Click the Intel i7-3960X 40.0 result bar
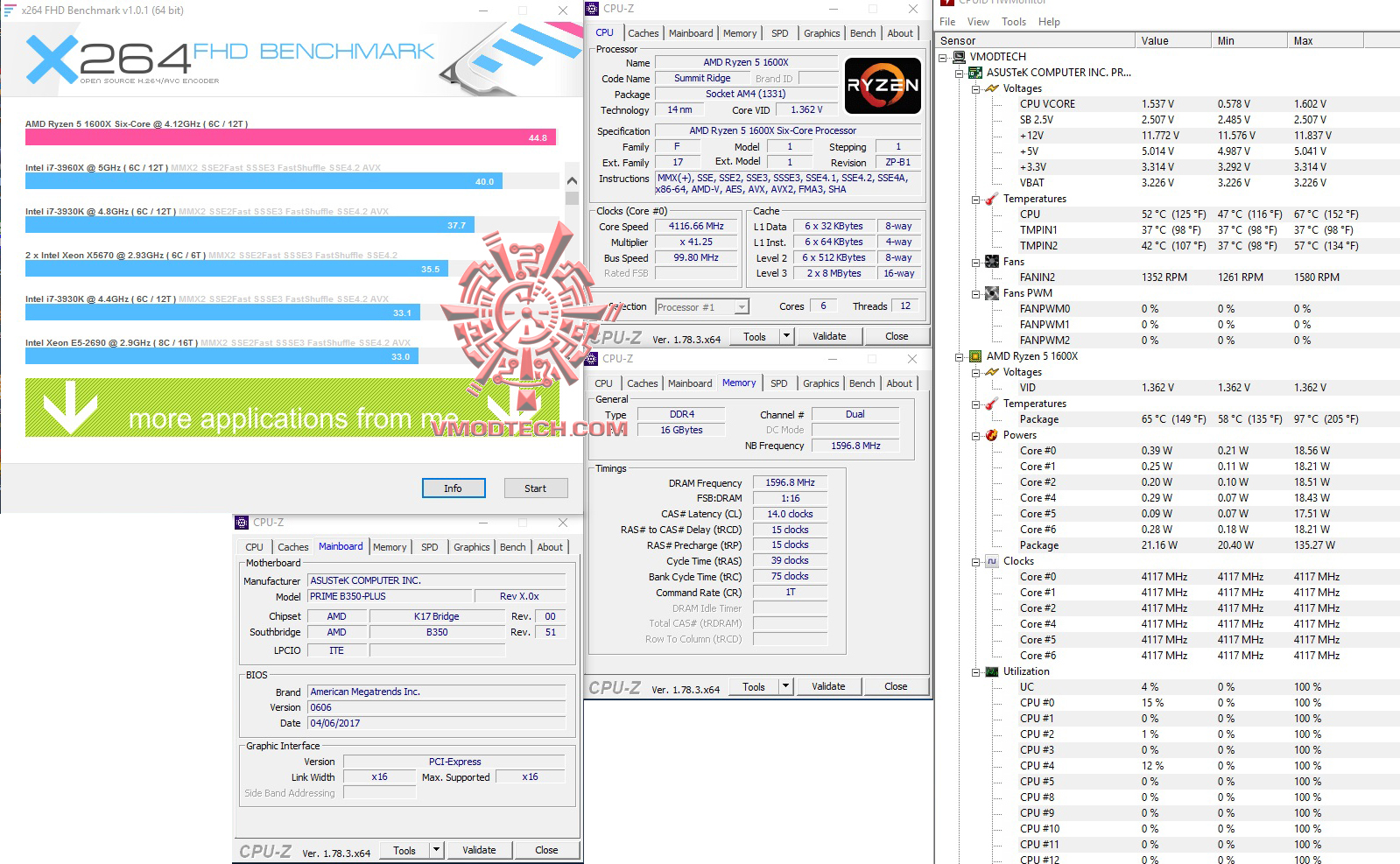 click(264, 181)
